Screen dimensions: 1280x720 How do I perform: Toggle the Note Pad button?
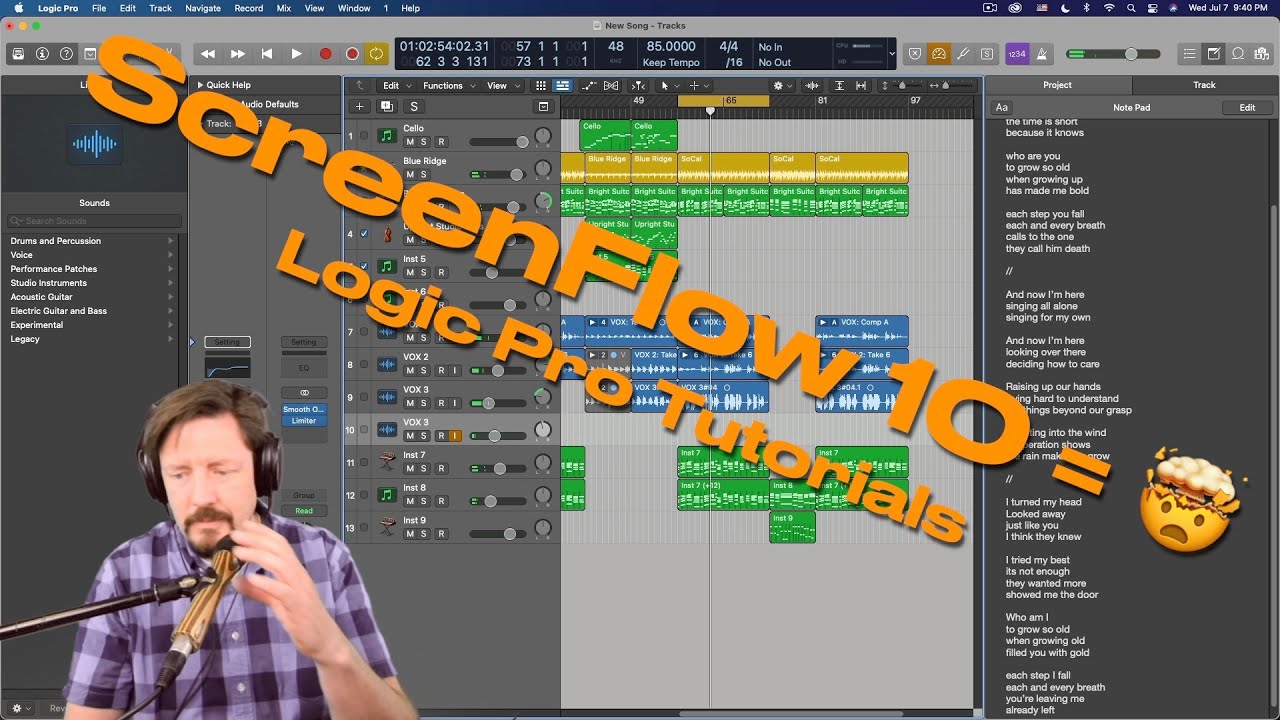[x=1213, y=54]
